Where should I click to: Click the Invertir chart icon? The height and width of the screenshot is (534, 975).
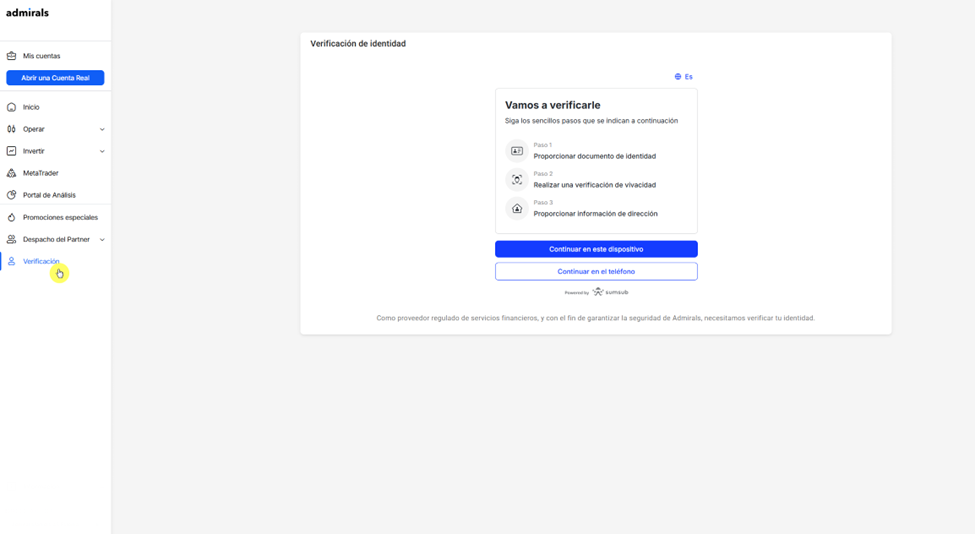[x=11, y=151]
